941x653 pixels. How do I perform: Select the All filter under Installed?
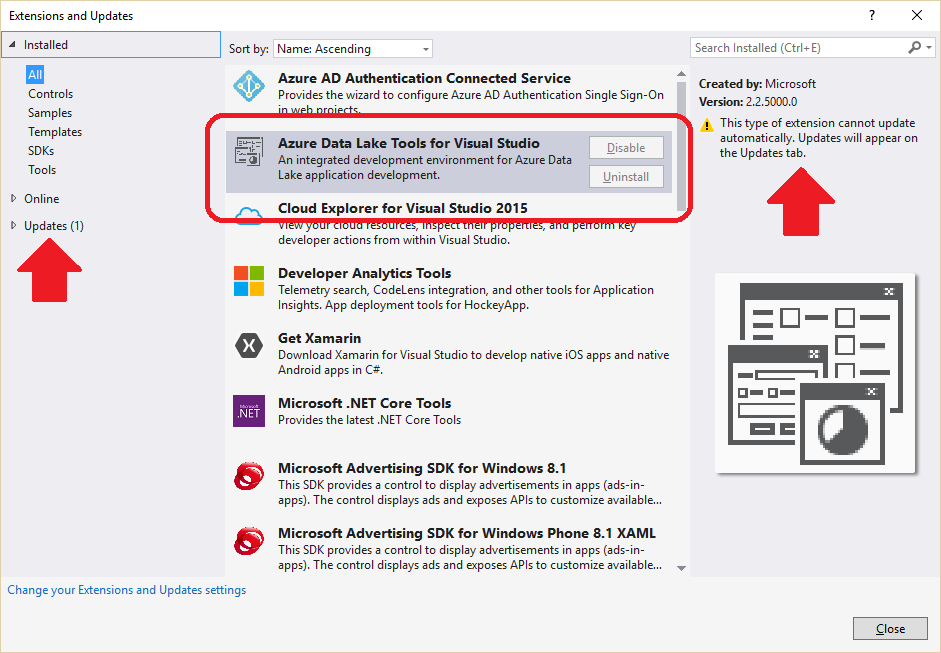[x=35, y=74]
